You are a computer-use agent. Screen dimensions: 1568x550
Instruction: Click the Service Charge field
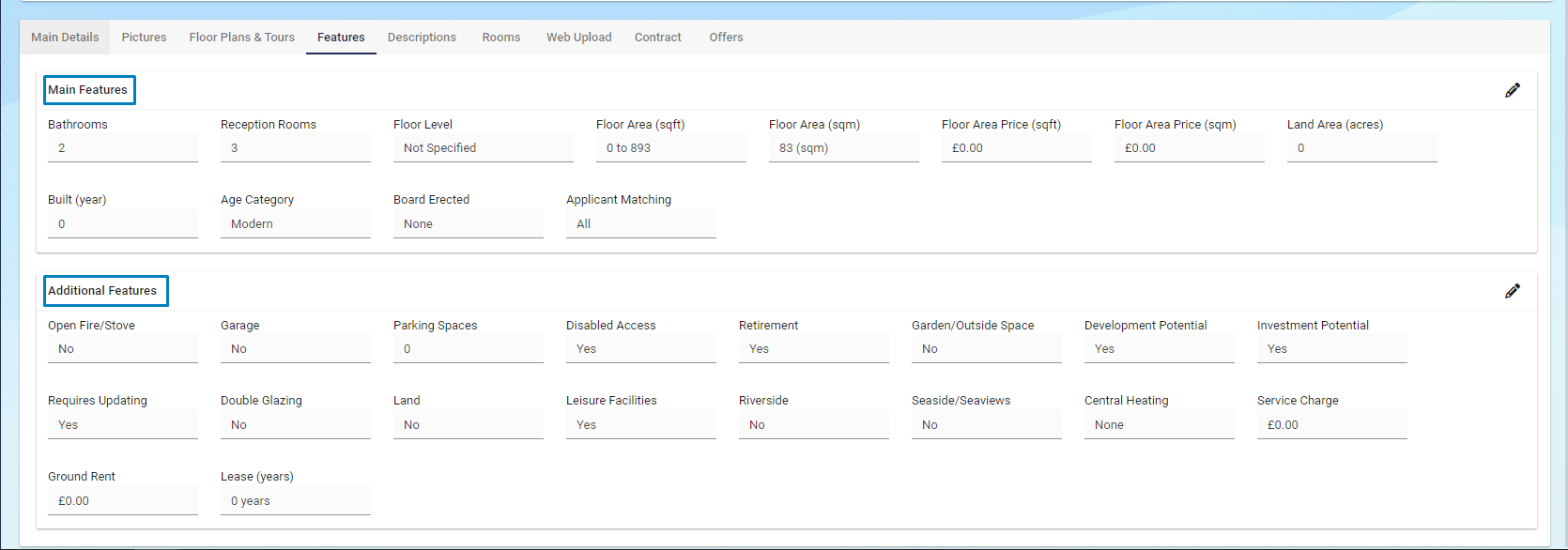pos(1332,425)
